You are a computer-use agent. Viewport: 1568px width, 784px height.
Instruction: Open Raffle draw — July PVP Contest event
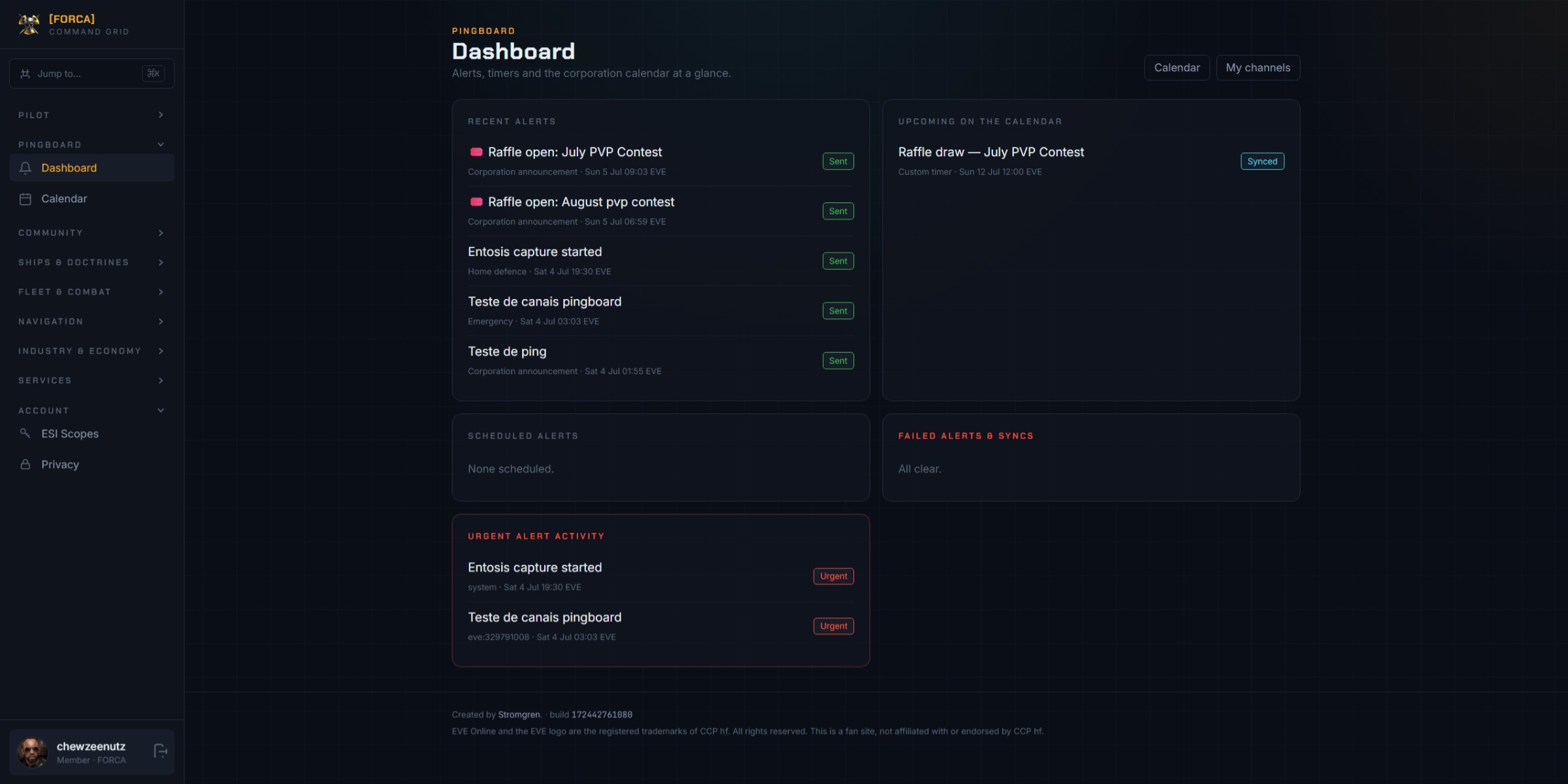[x=991, y=152]
